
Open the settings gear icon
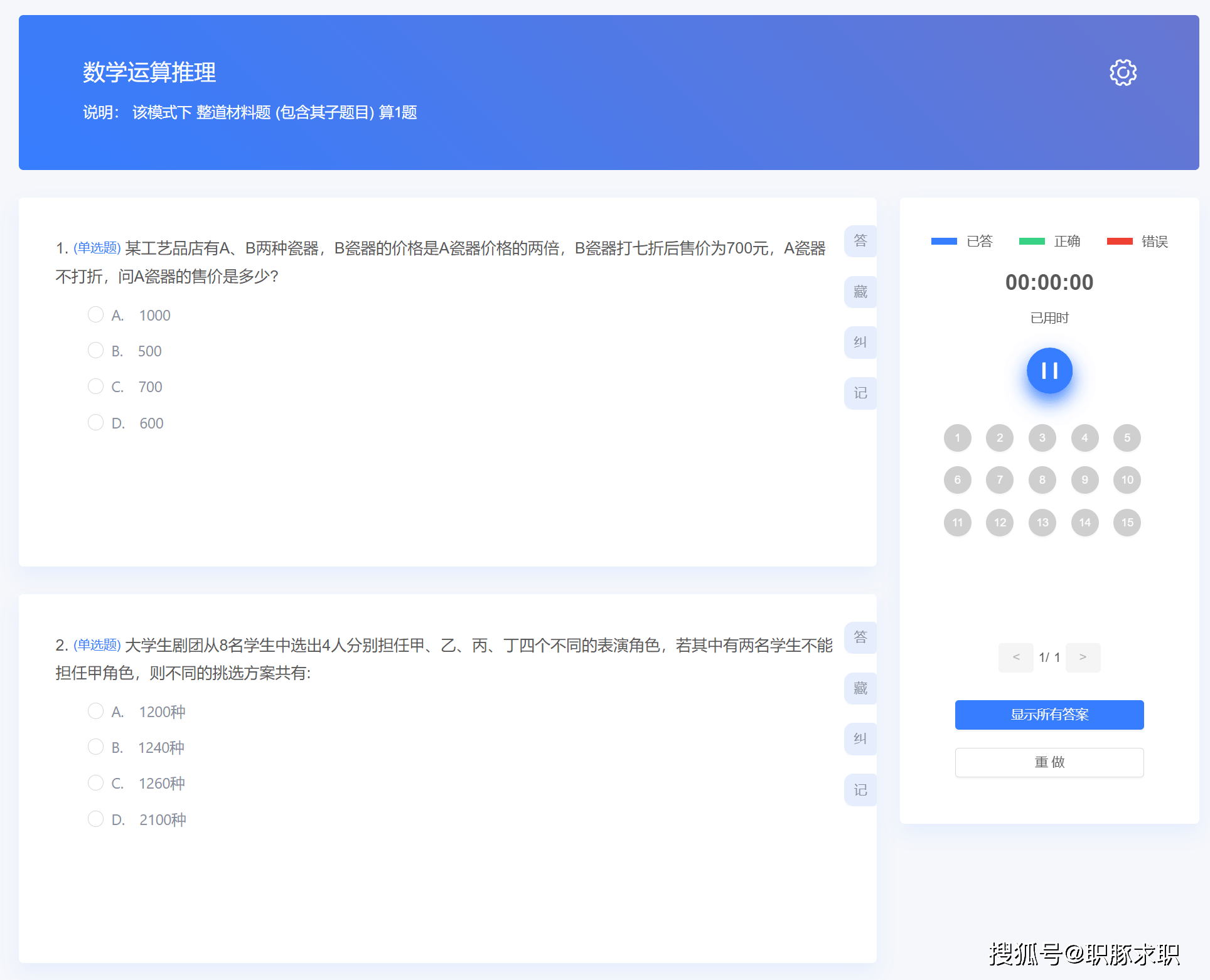click(x=1123, y=73)
